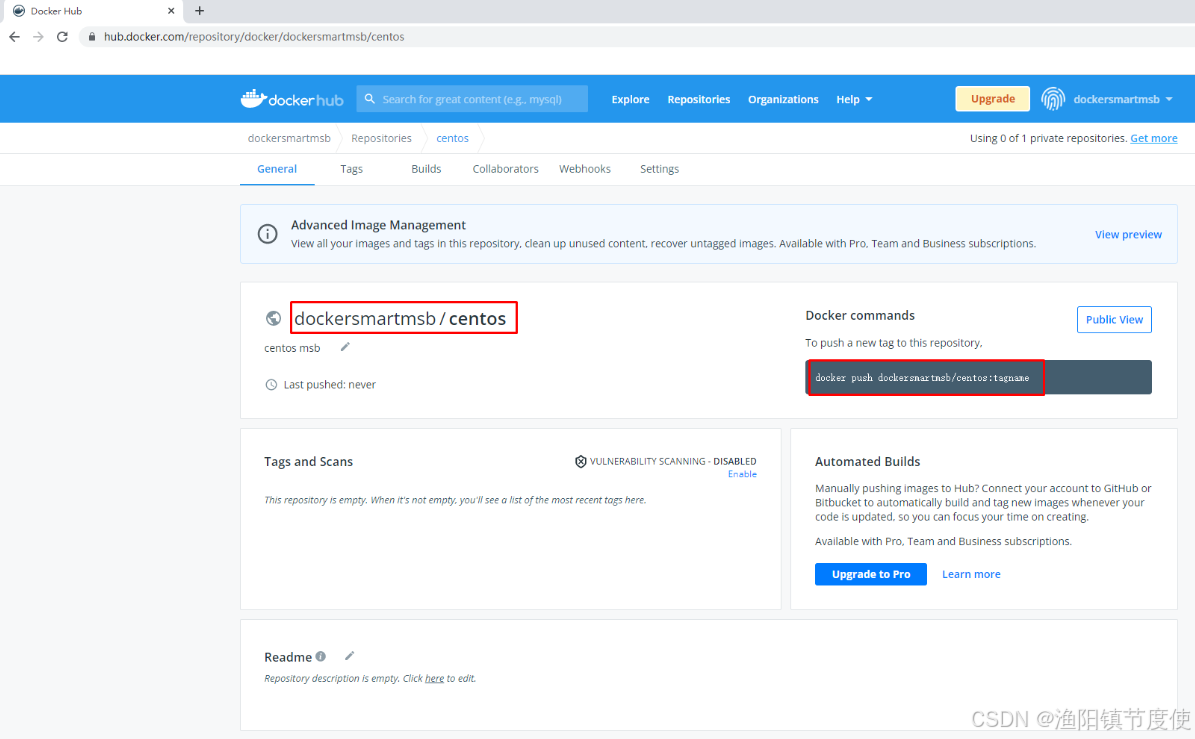
Task: Click the dockersmartmsb breadcrumb
Action: tap(289, 138)
